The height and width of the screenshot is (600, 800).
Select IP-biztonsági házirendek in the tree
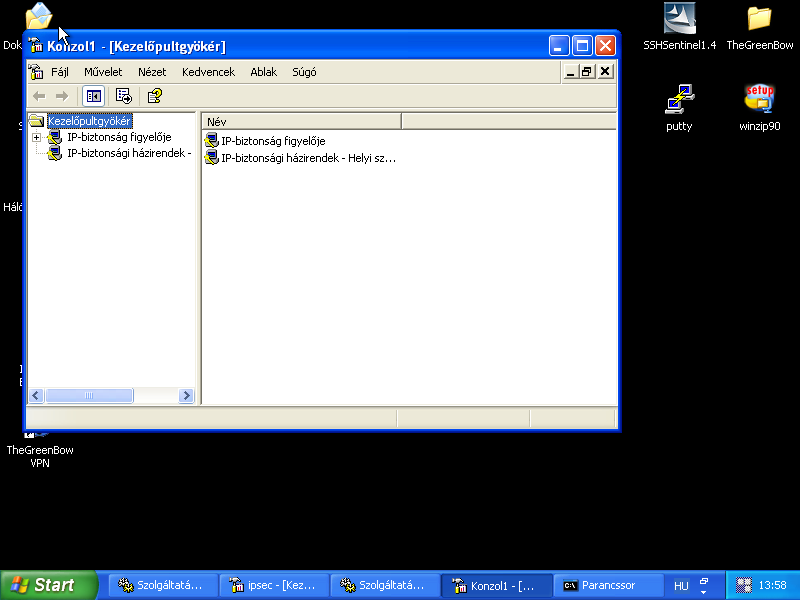tap(129, 153)
